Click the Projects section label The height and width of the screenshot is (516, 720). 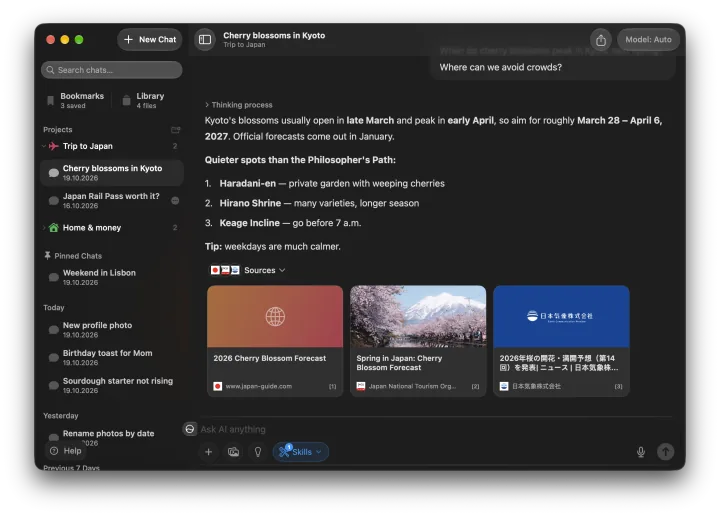(58, 130)
